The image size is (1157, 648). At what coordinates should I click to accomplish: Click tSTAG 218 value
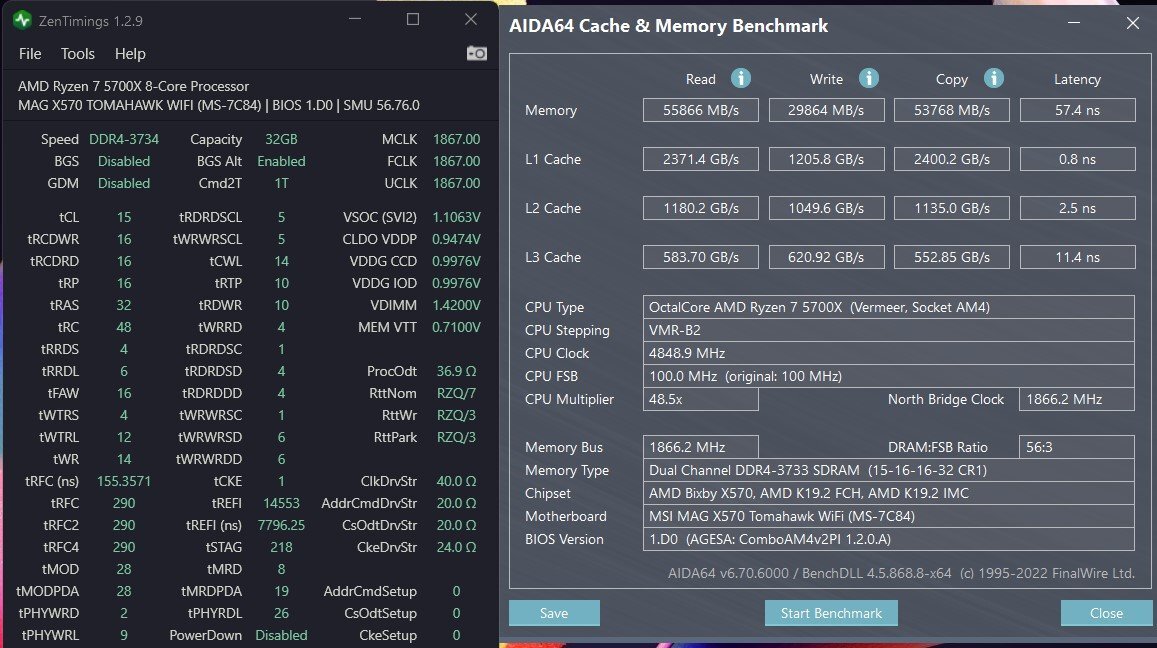[281, 548]
